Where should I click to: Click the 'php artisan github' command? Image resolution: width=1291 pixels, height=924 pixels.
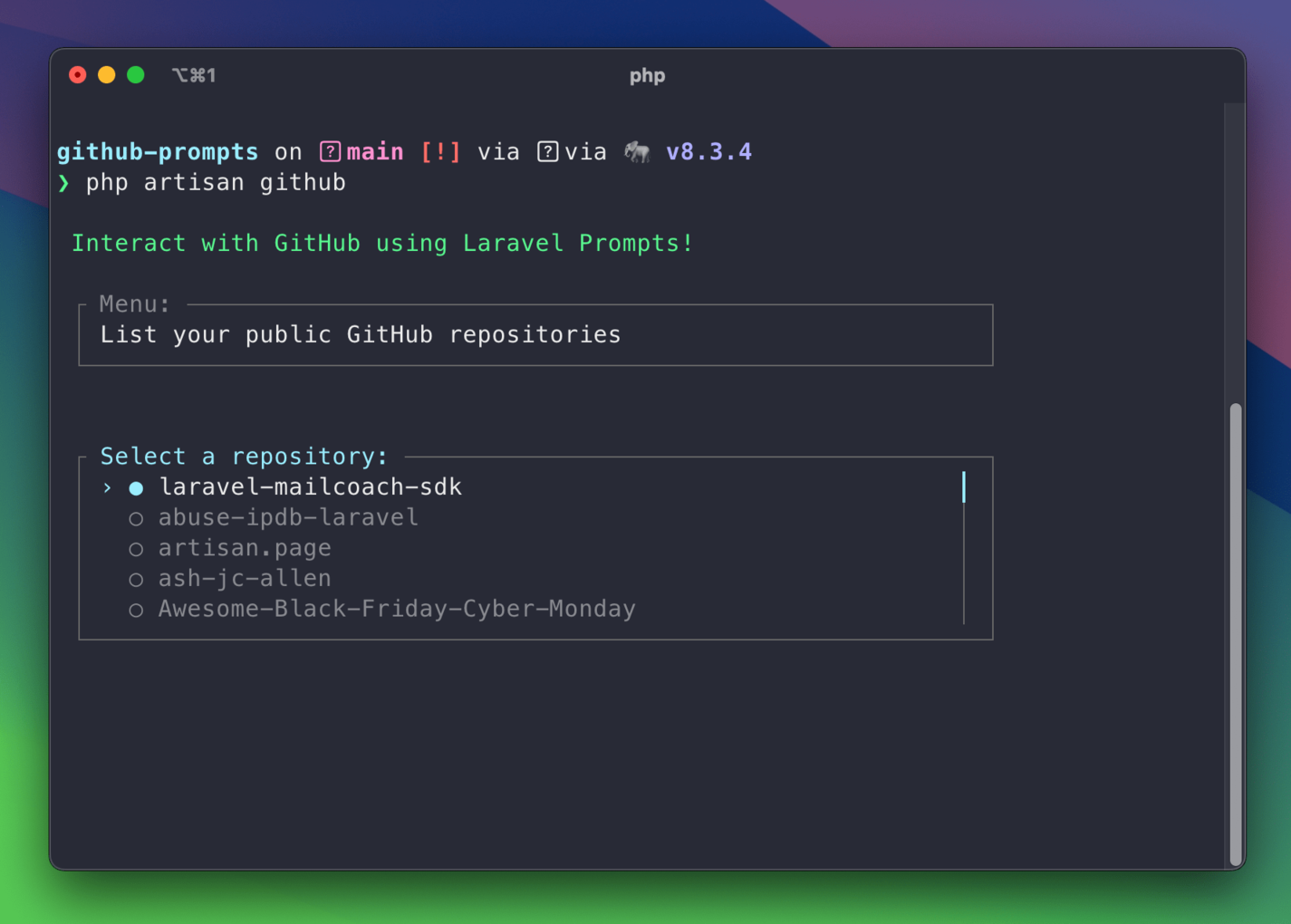tap(216, 183)
